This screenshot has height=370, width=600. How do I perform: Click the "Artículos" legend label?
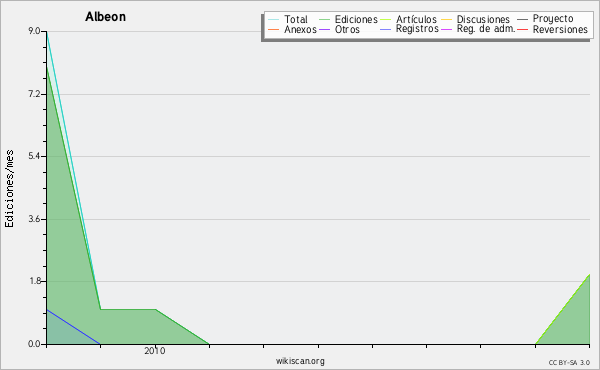pyautogui.click(x=416, y=19)
